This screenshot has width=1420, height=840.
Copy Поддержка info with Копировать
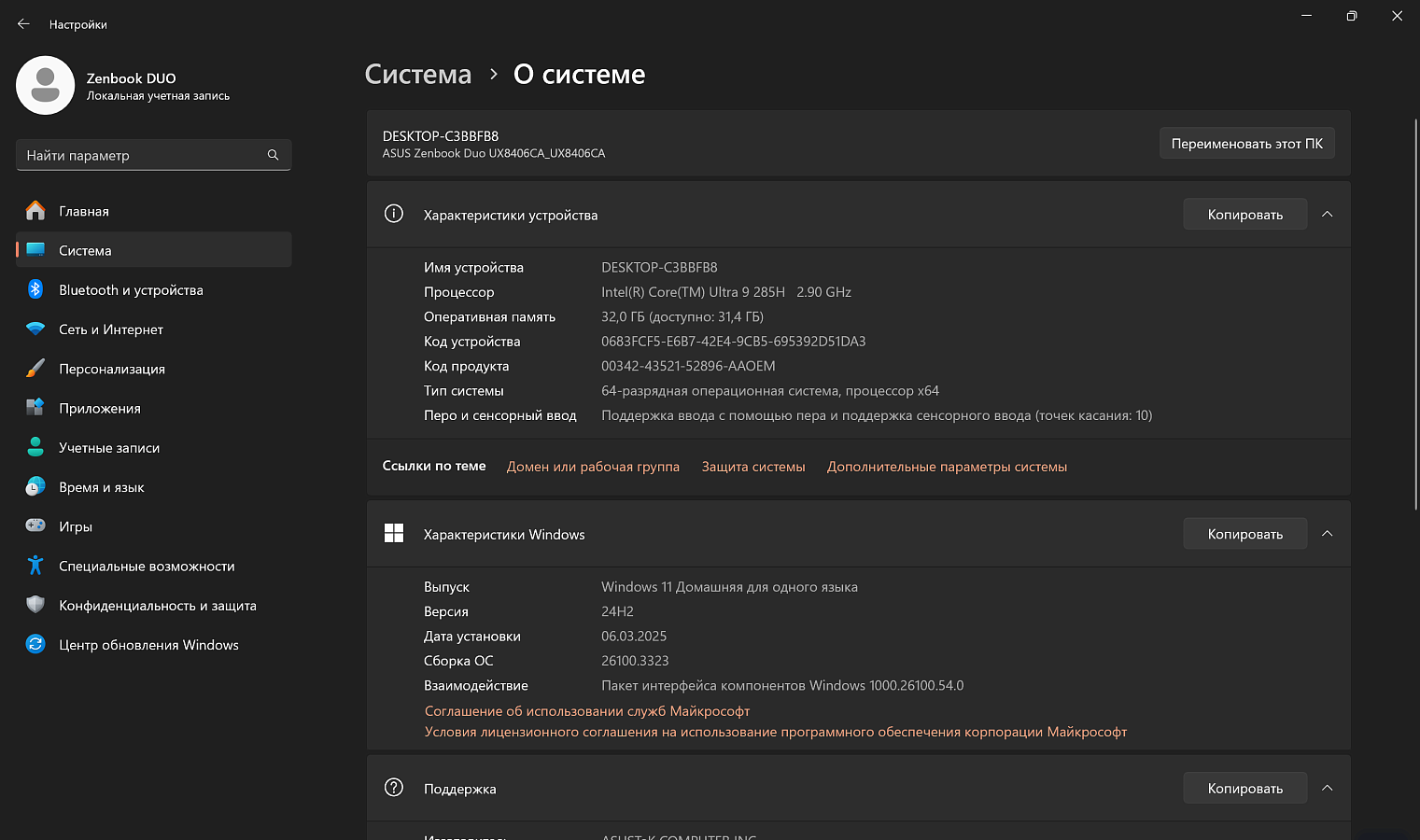click(1244, 788)
